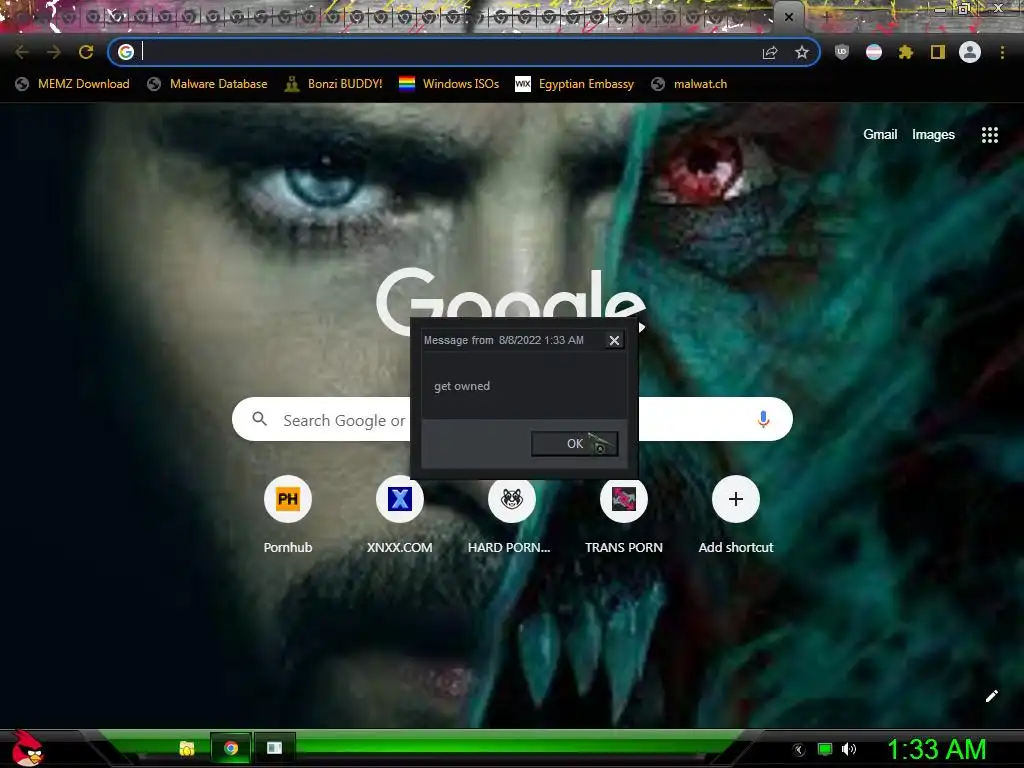The height and width of the screenshot is (768, 1024).
Task: Click the 1:33 AM taskbar clock
Action: (x=936, y=749)
